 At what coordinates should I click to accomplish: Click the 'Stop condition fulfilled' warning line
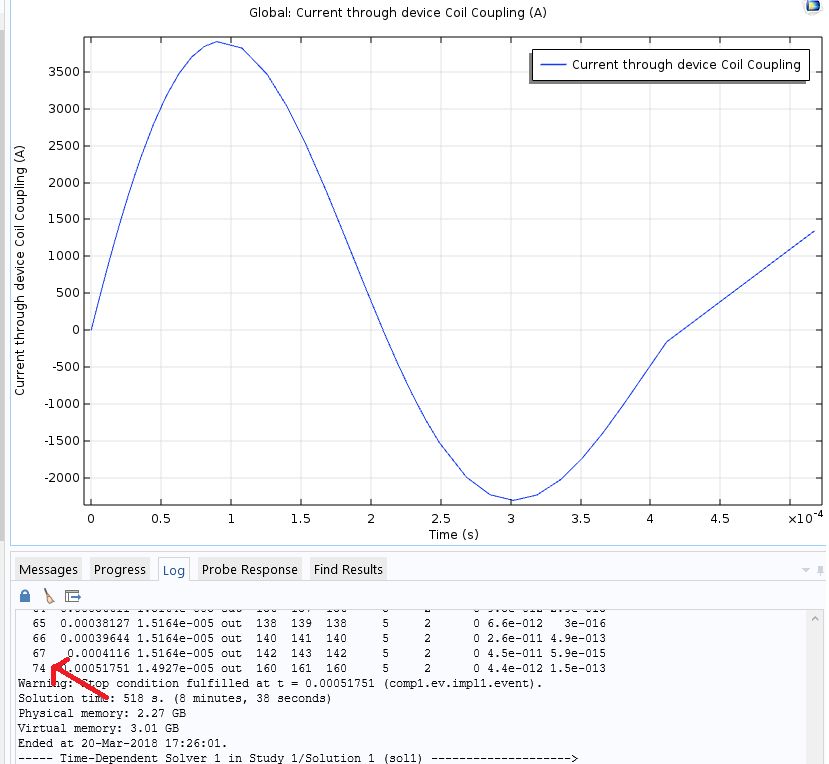point(280,683)
